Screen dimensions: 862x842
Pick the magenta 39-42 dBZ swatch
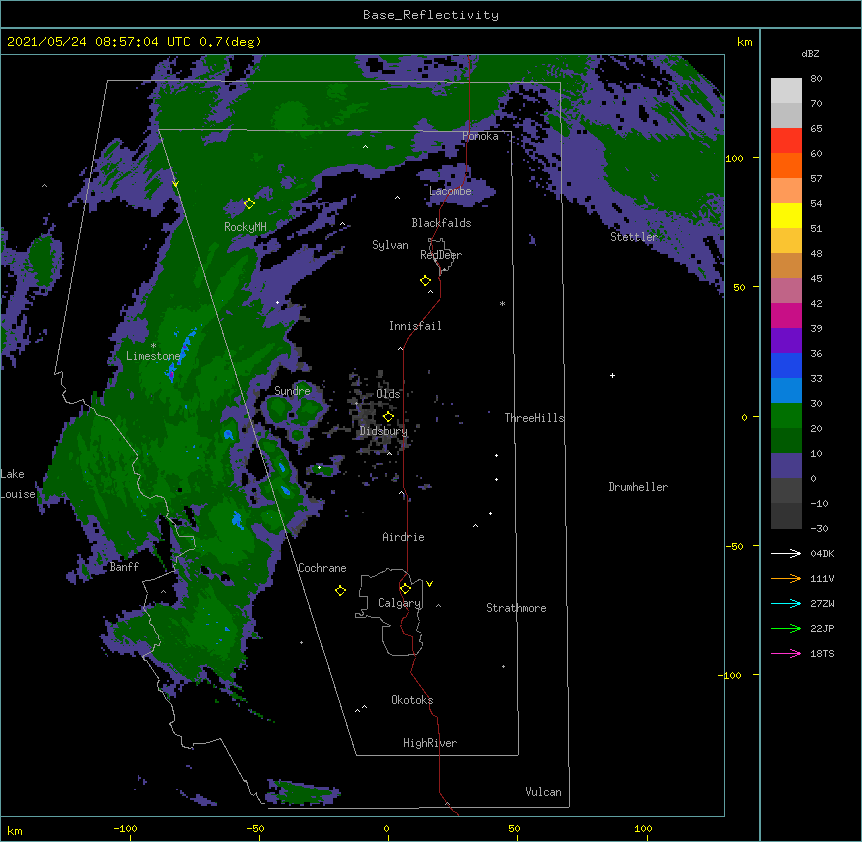tap(786, 315)
